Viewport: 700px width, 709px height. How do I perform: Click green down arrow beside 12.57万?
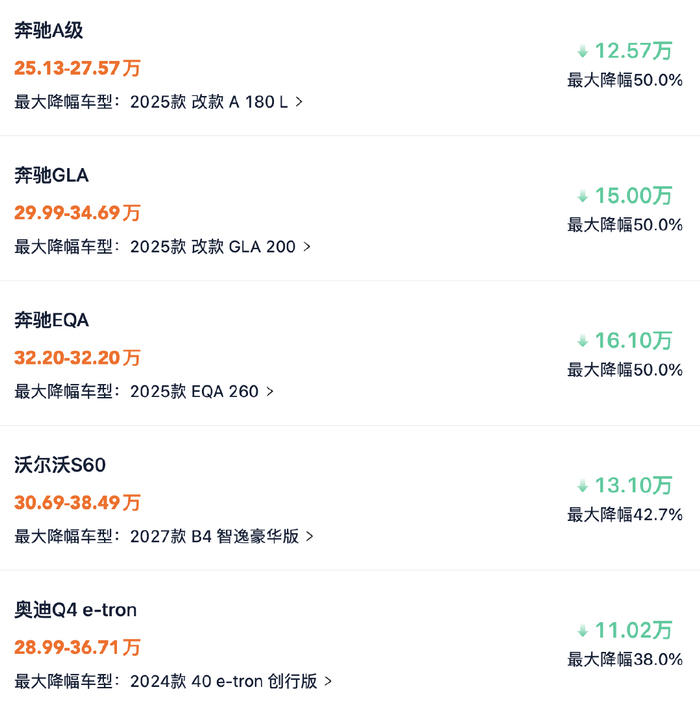582,51
